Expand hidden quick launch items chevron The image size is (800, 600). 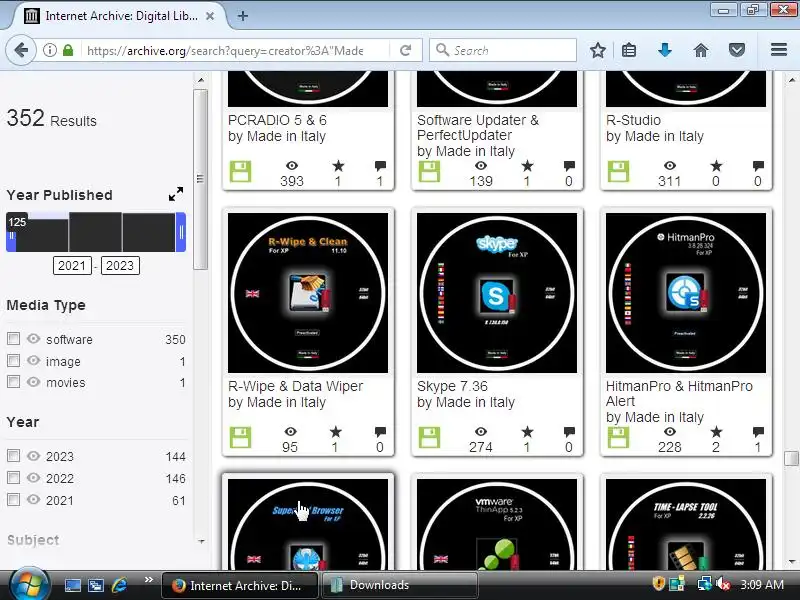(x=149, y=580)
